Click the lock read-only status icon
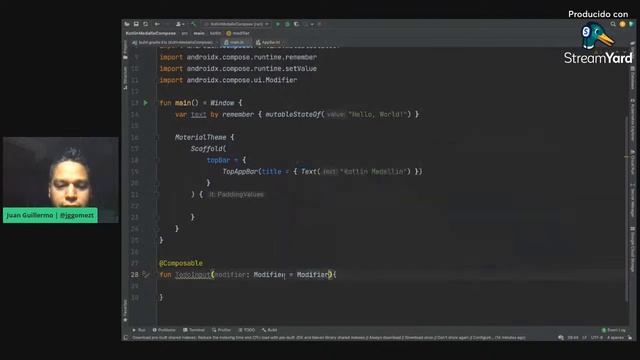This screenshot has width=640, height=360. pyautogui.click(x=630, y=338)
